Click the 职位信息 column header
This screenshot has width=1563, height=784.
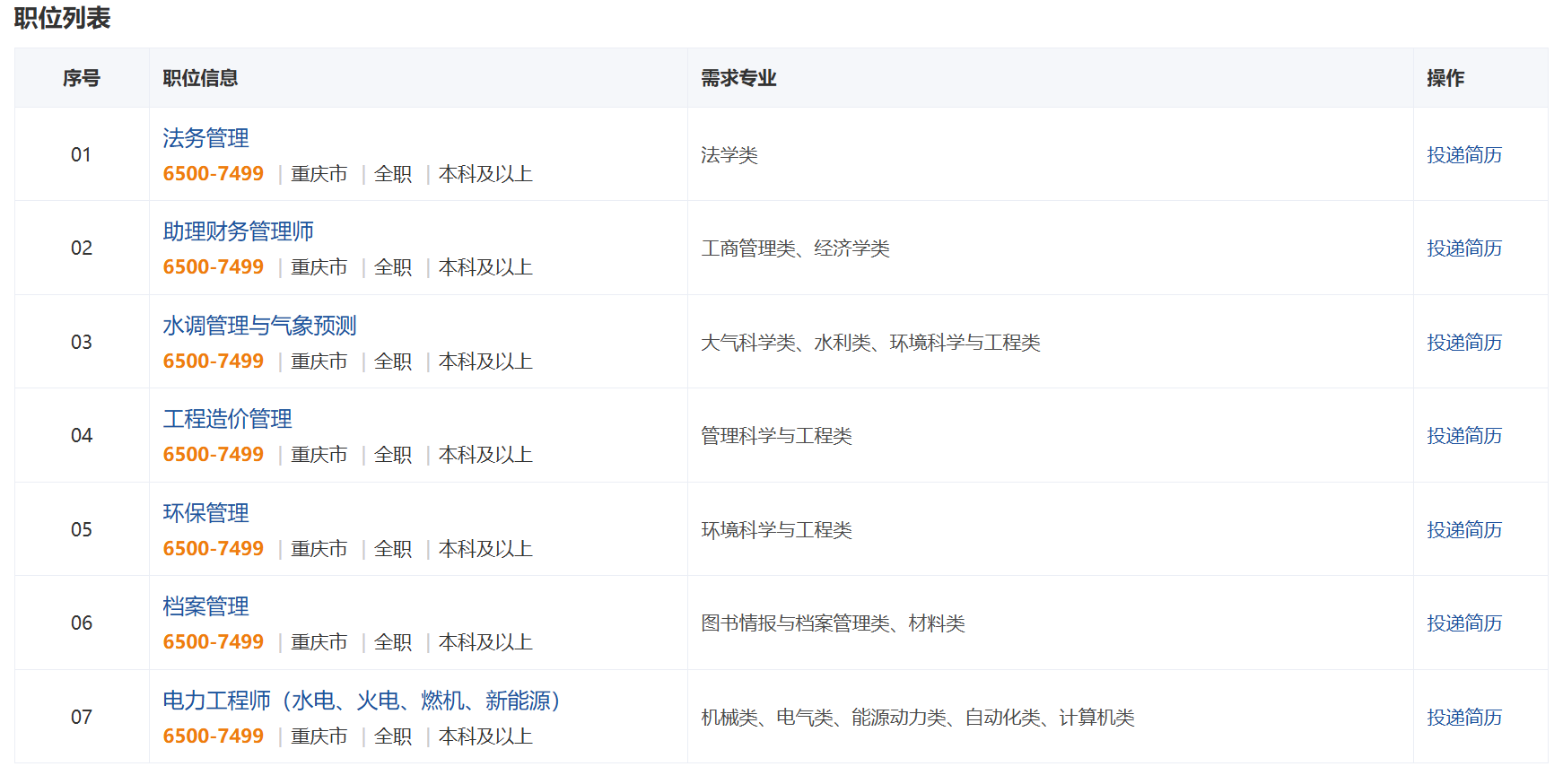(x=200, y=79)
